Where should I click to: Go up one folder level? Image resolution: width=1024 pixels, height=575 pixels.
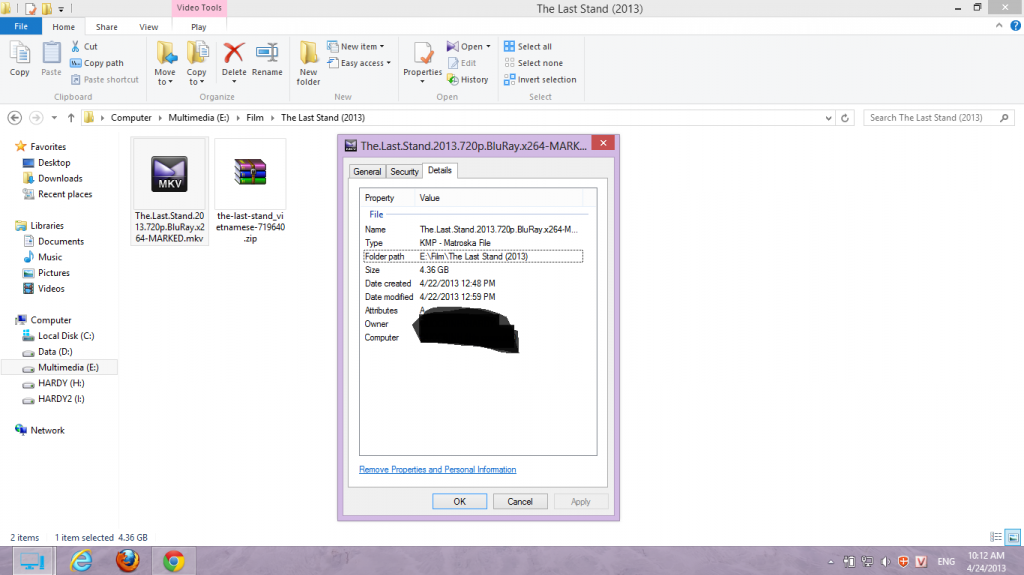(71, 118)
